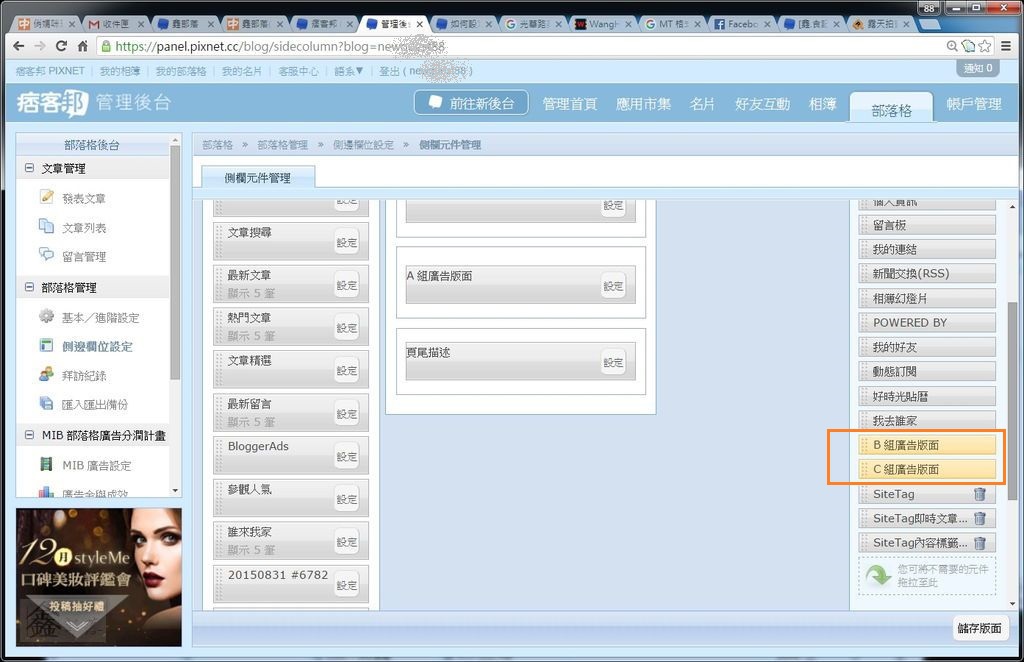Open 設定 for the BloggerAds widget
This screenshot has width=1024, height=662.
pos(347,456)
